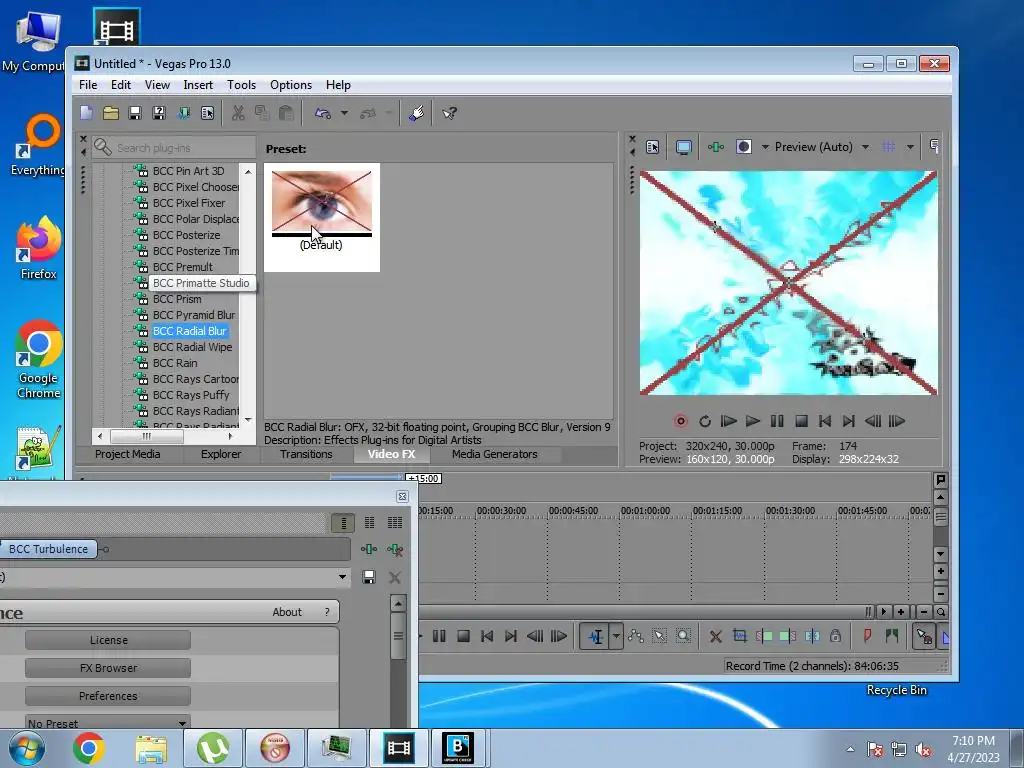Viewport: 1024px width, 768px height.
Task: Click the Search plug-ins field
Action: pos(174,148)
